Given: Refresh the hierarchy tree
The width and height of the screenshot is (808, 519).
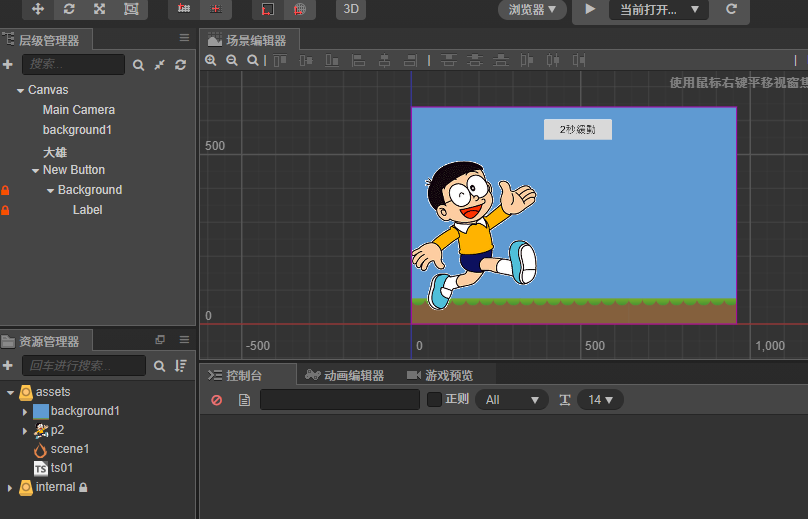Looking at the screenshot, I should click(180, 65).
